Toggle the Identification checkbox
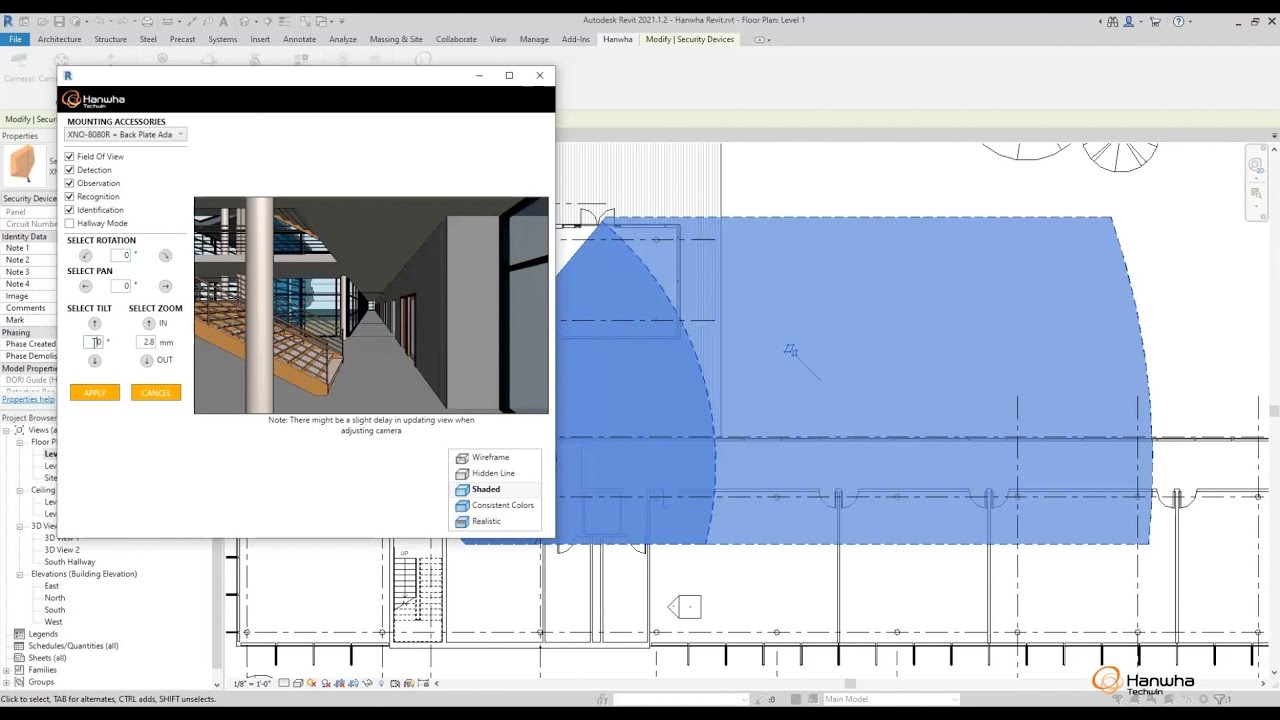This screenshot has height=720, width=1280. pyautogui.click(x=70, y=210)
